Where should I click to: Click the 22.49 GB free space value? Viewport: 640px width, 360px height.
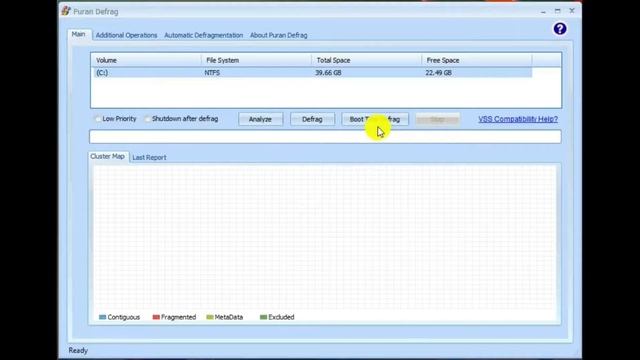coord(438,73)
